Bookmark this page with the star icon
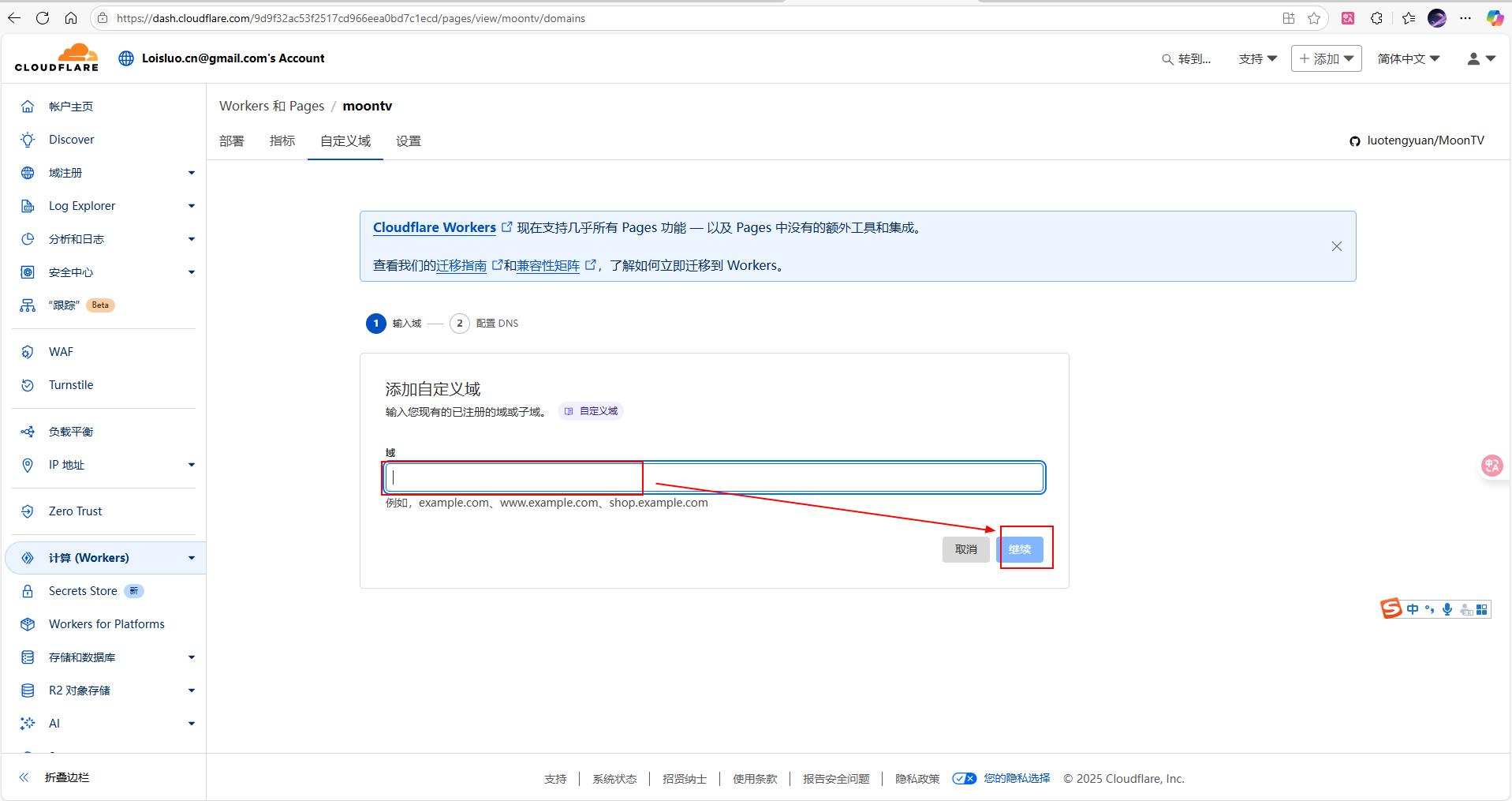The height and width of the screenshot is (801, 1512). point(1314,18)
